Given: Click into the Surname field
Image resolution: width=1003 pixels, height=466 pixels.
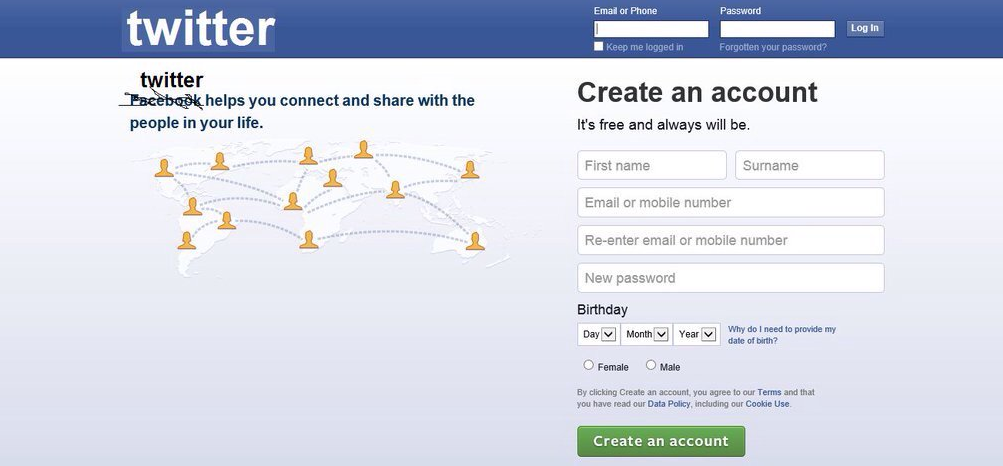Looking at the screenshot, I should pos(809,165).
